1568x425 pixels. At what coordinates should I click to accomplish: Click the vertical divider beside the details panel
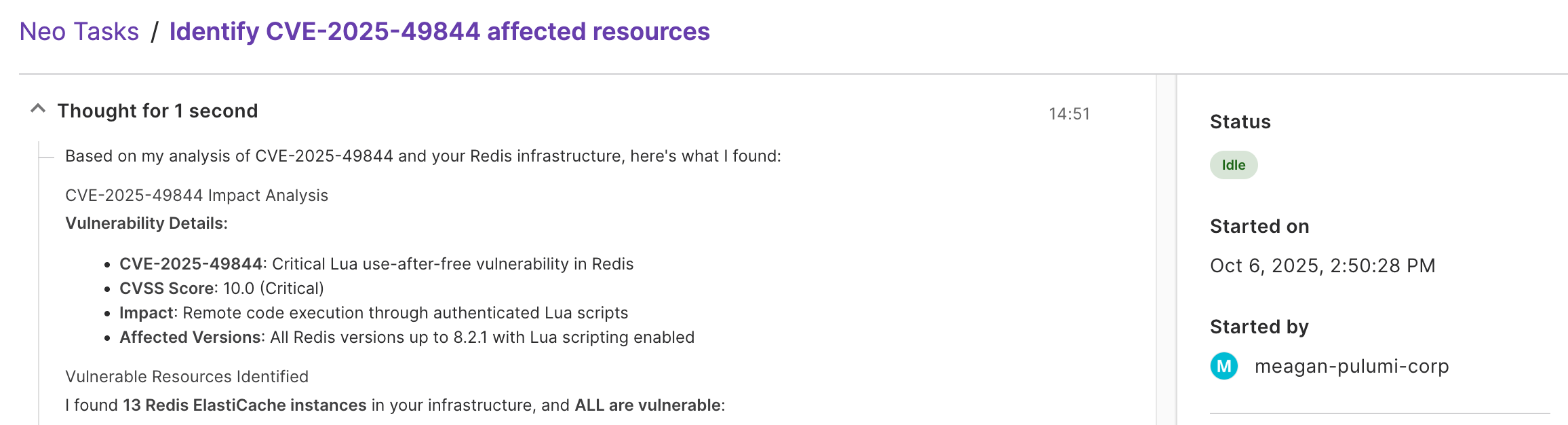pyautogui.click(x=1166, y=250)
